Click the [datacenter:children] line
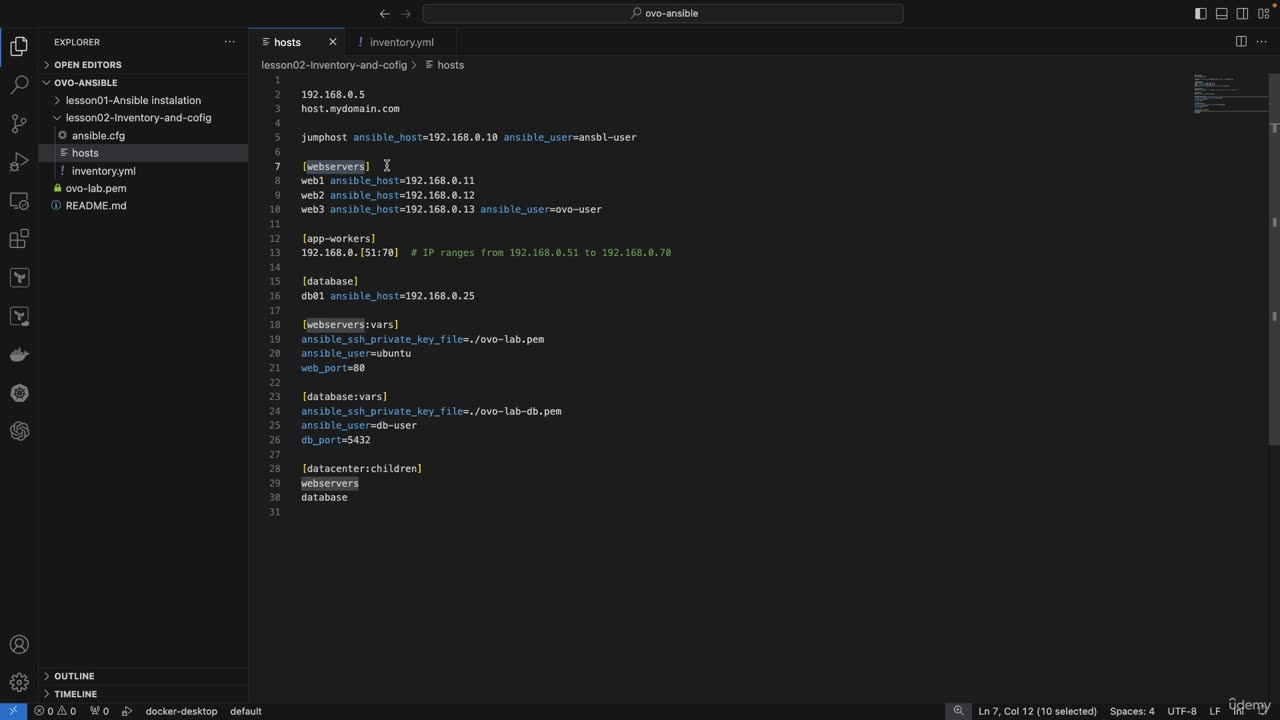This screenshot has height=720, width=1280. coord(361,468)
